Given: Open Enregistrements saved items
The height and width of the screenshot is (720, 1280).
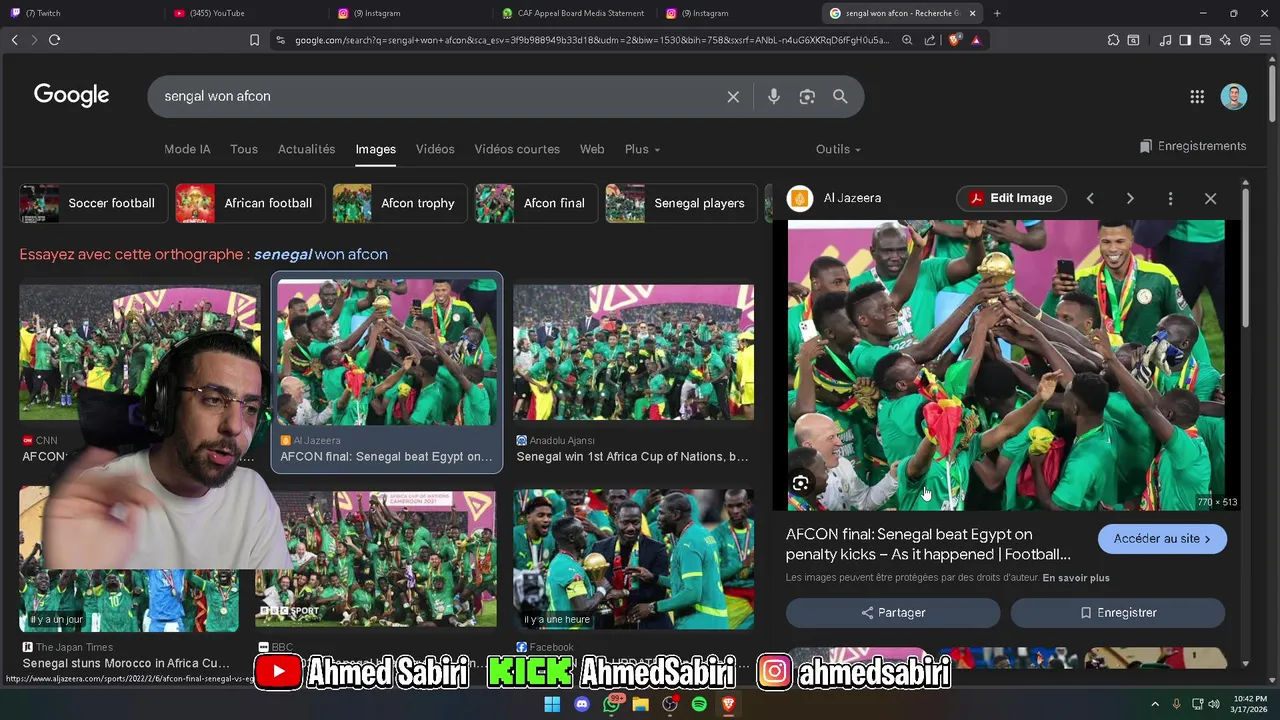Looking at the screenshot, I should [1193, 146].
